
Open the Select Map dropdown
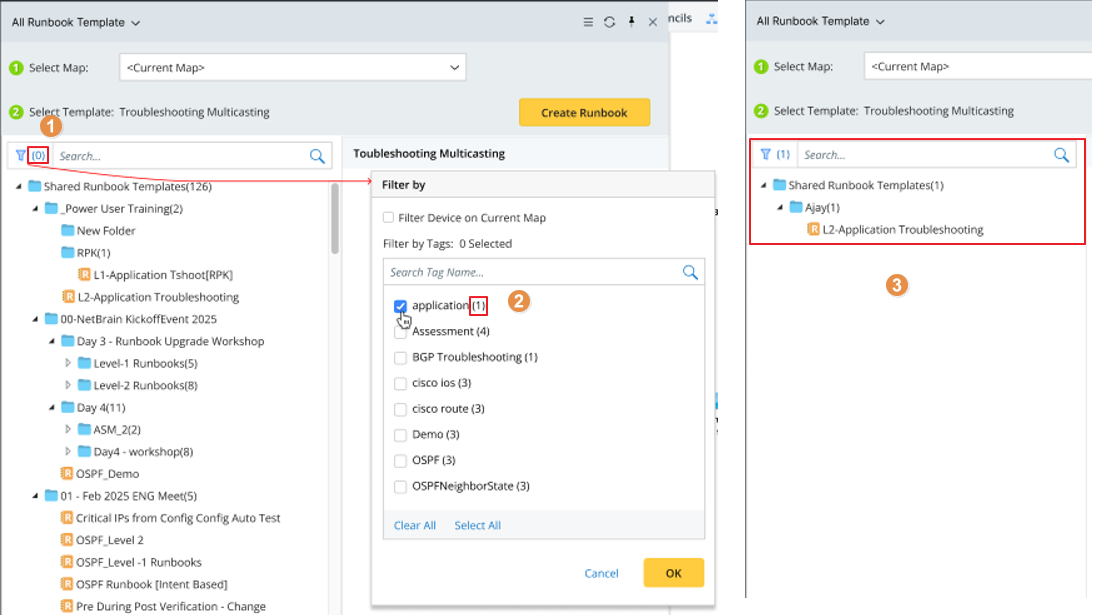(292, 68)
